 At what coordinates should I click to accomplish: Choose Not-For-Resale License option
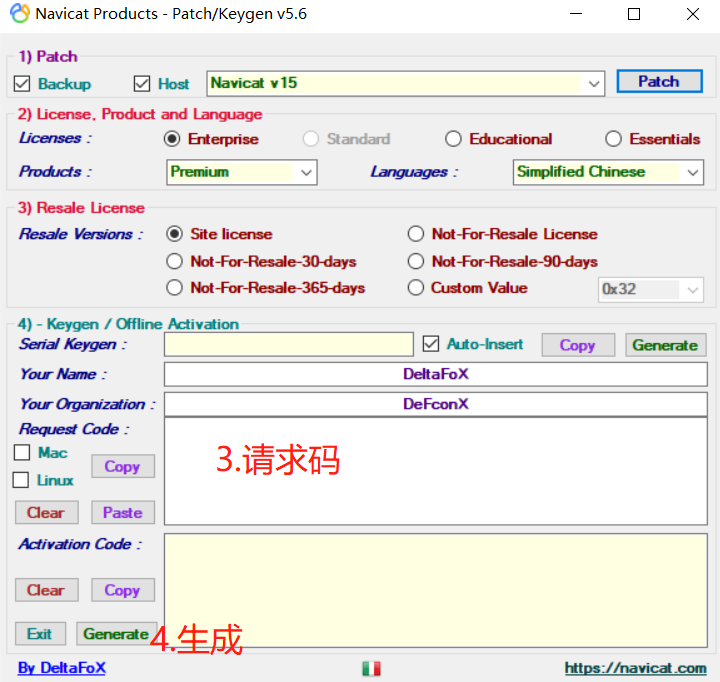click(416, 234)
